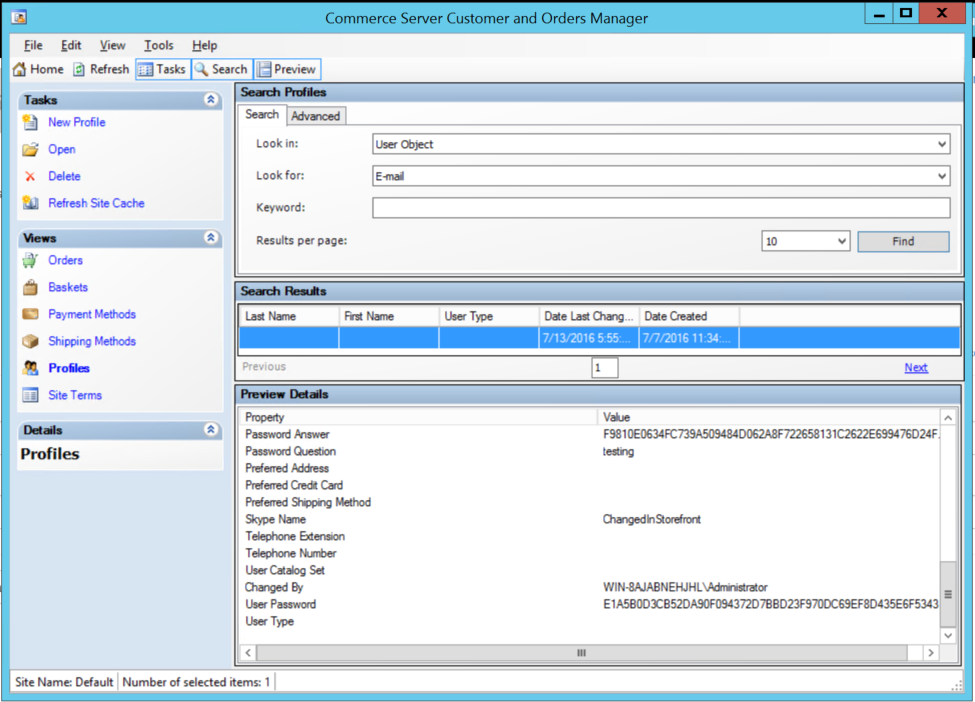Image resolution: width=975 pixels, height=702 pixels.
Task: Open the Baskets view icon
Action: pos(30,287)
